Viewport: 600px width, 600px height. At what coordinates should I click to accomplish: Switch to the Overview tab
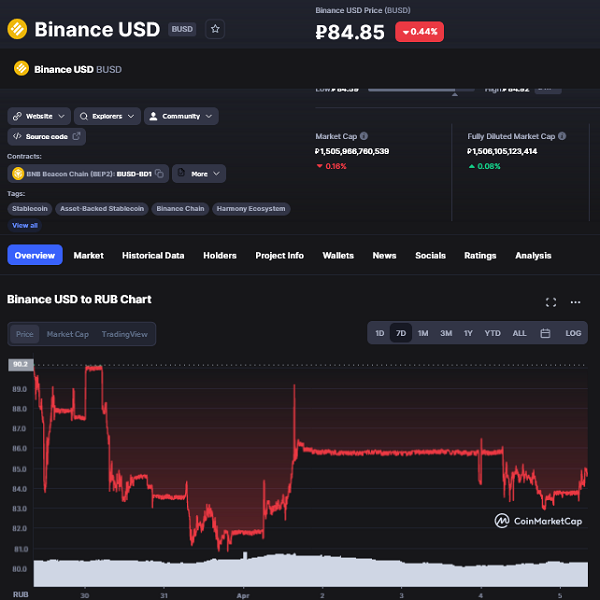(35, 255)
